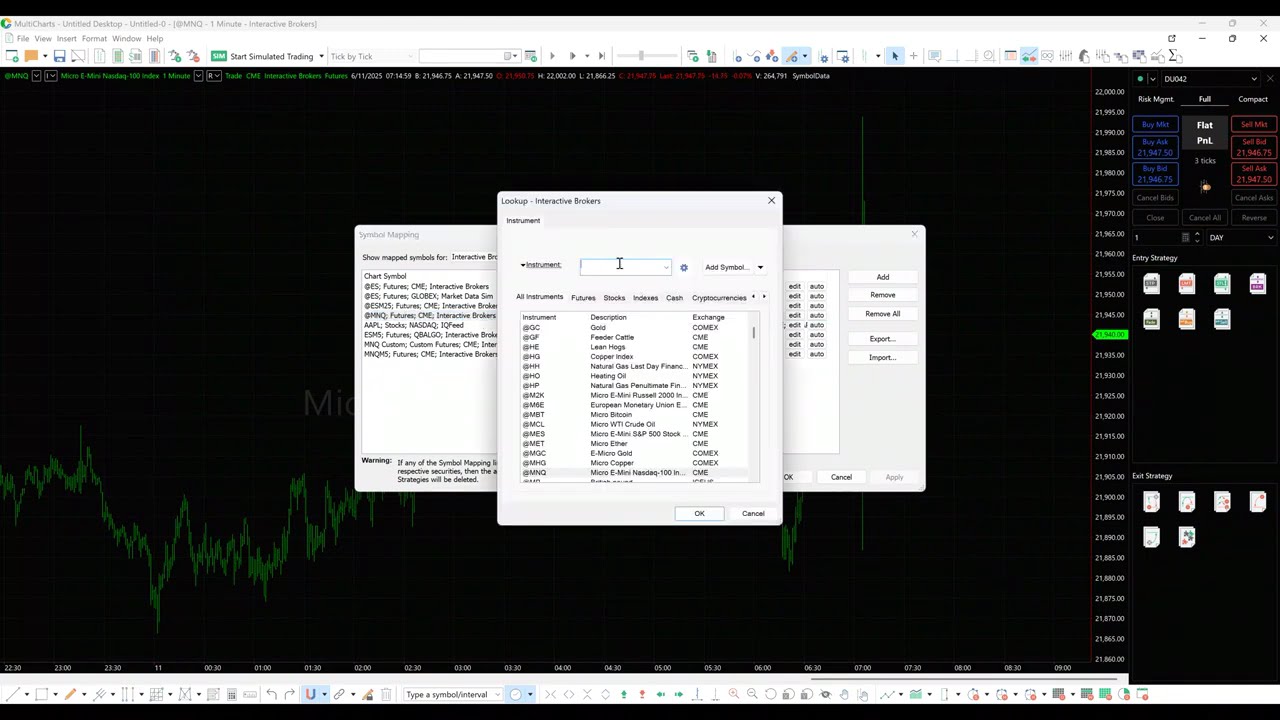The image size is (1280, 720).
Task: Click the Save icon in the main toolbar
Action: (60, 56)
